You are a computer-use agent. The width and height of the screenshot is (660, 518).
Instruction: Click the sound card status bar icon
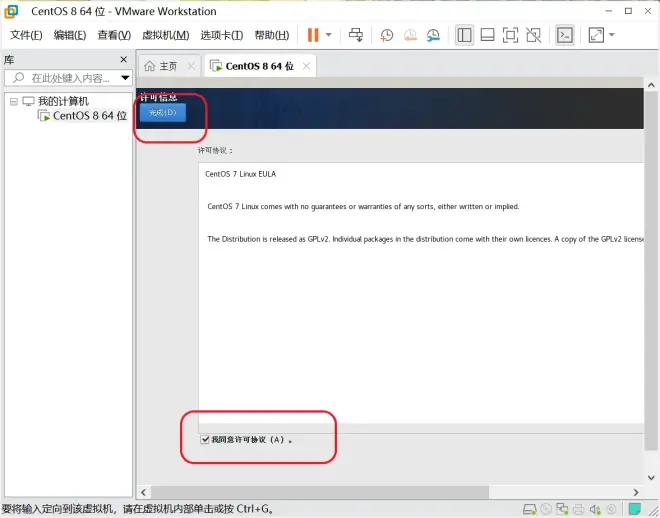[x=595, y=510]
